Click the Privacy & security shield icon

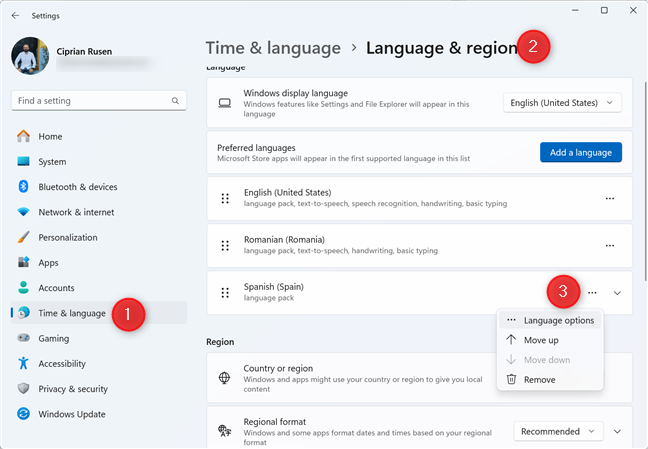[x=24, y=388]
